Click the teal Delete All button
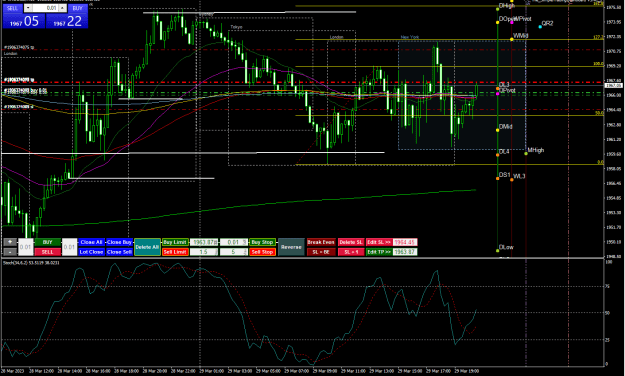Image resolution: width=625 pixels, height=376 pixels. pyautogui.click(x=147, y=247)
